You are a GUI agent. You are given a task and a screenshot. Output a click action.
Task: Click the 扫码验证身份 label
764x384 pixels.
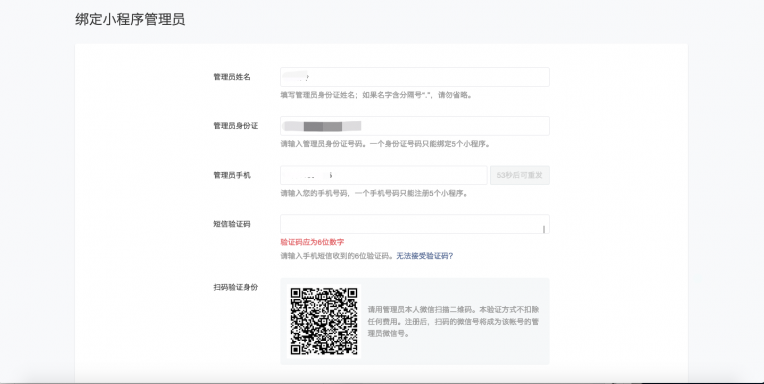236,288
